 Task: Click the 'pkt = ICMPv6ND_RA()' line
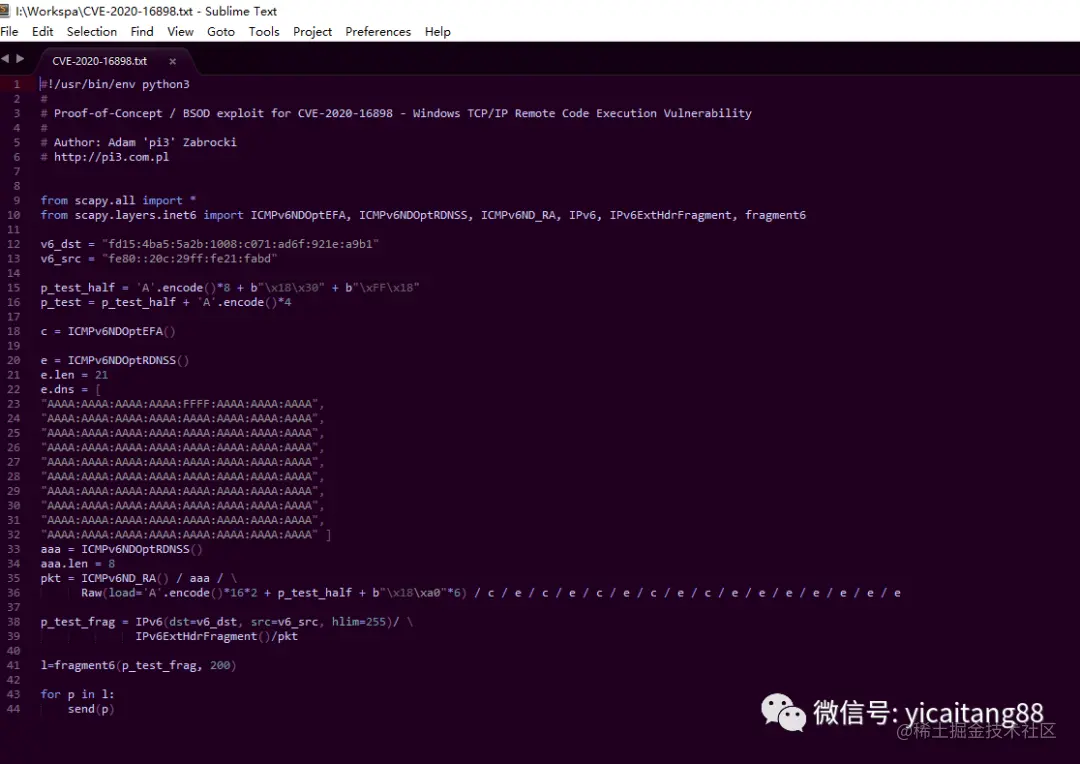tap(138, 578)
